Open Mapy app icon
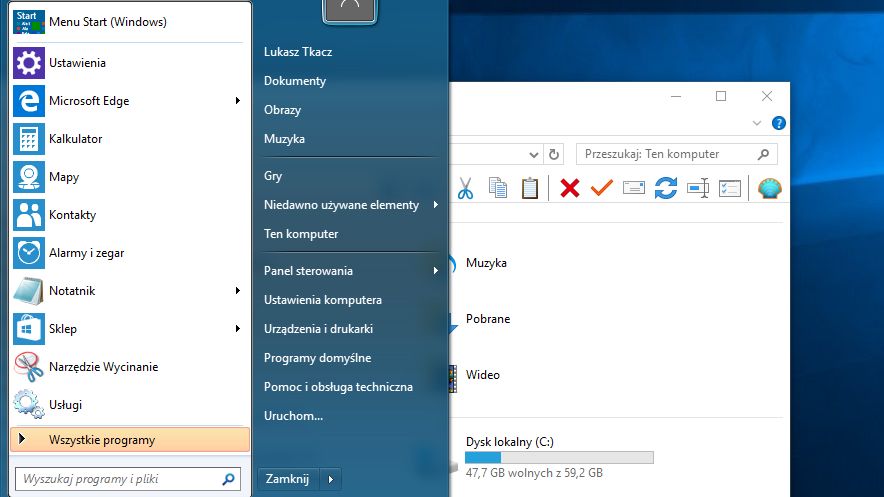Image resolution: width=884 pixels, height=497 pixels. 29,177
